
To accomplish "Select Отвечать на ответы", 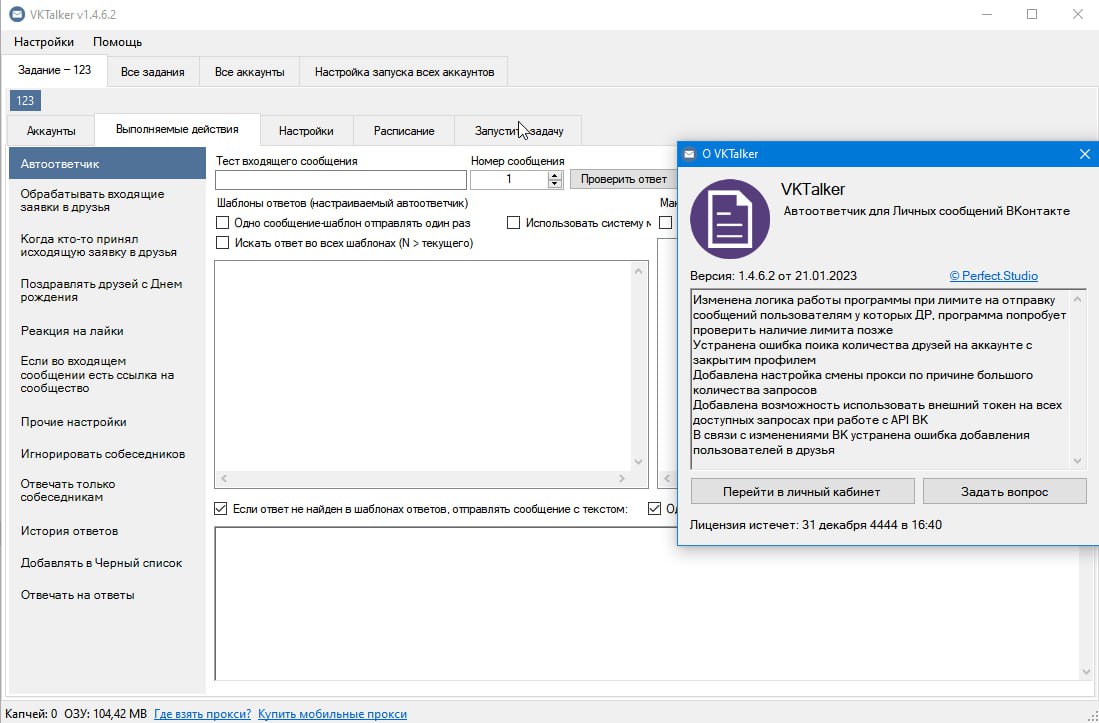I will 107,595.
